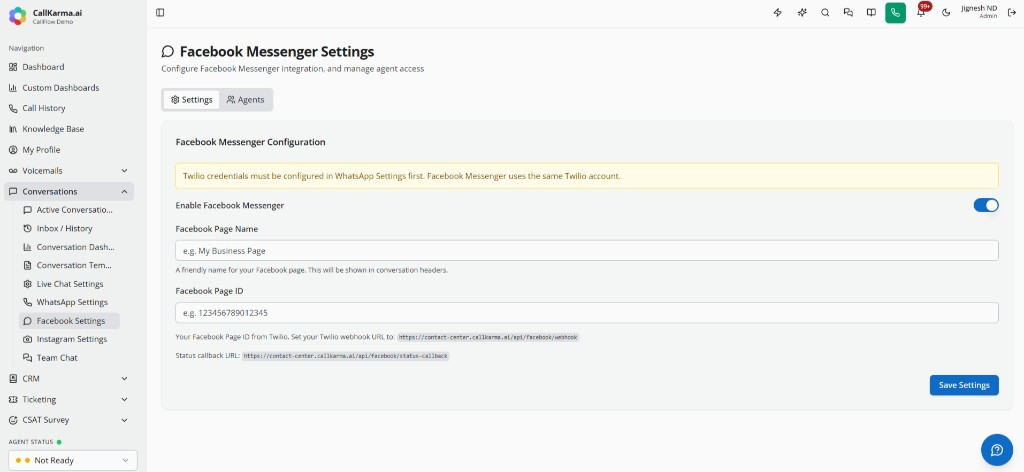The image size is (1024, 472).
Task: Switch to dark mode moon icon
Action: tap(946, 12)
